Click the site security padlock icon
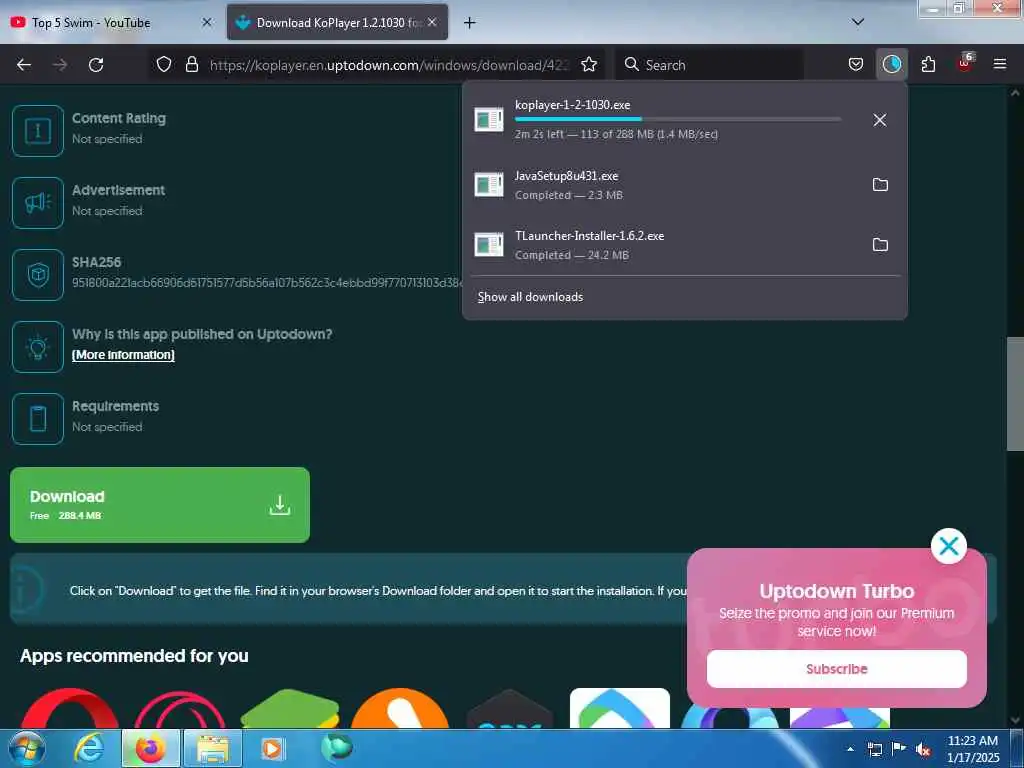Viewport: 1024px width, 768px height. coord(191,64)
